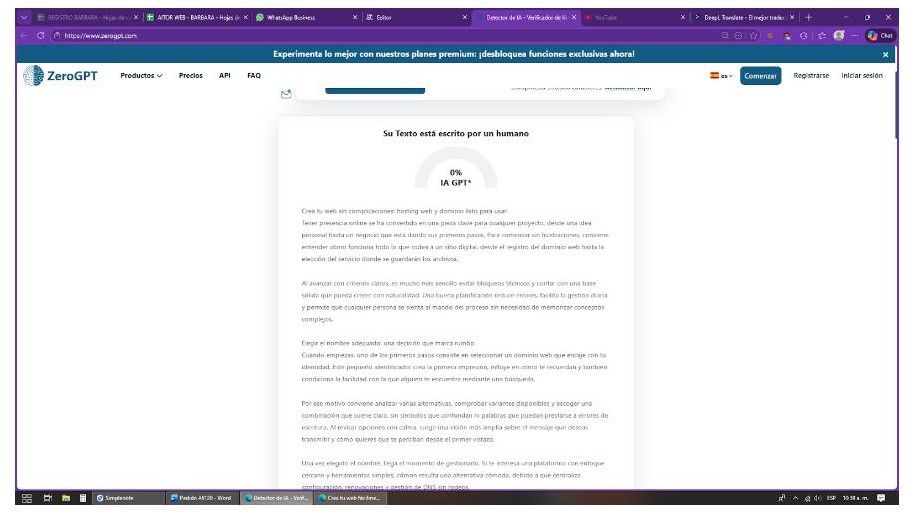The height and width of the screenshot is (520, 916).
Task: Go to the Precios menu item
Action: point(190,76)
